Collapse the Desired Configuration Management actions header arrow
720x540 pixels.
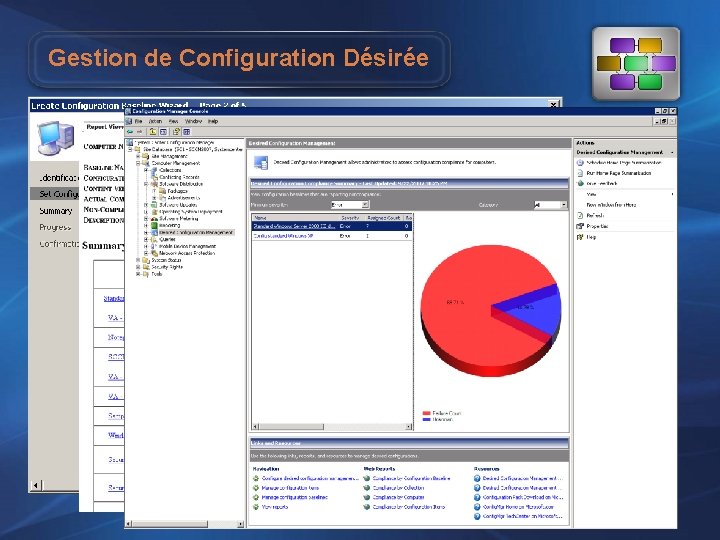pos(672,152)
